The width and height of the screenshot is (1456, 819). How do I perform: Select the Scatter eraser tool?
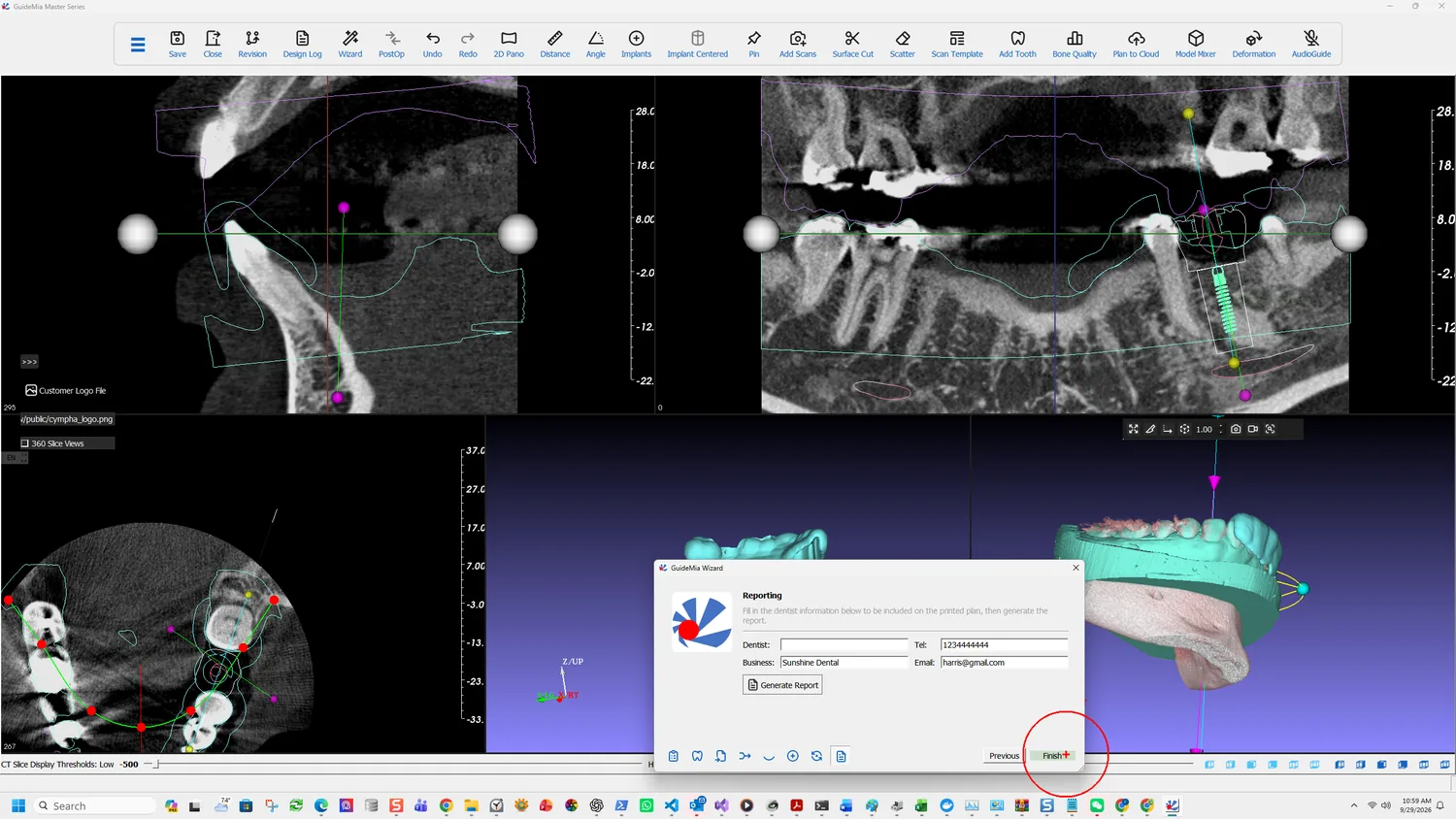[903, 44]
